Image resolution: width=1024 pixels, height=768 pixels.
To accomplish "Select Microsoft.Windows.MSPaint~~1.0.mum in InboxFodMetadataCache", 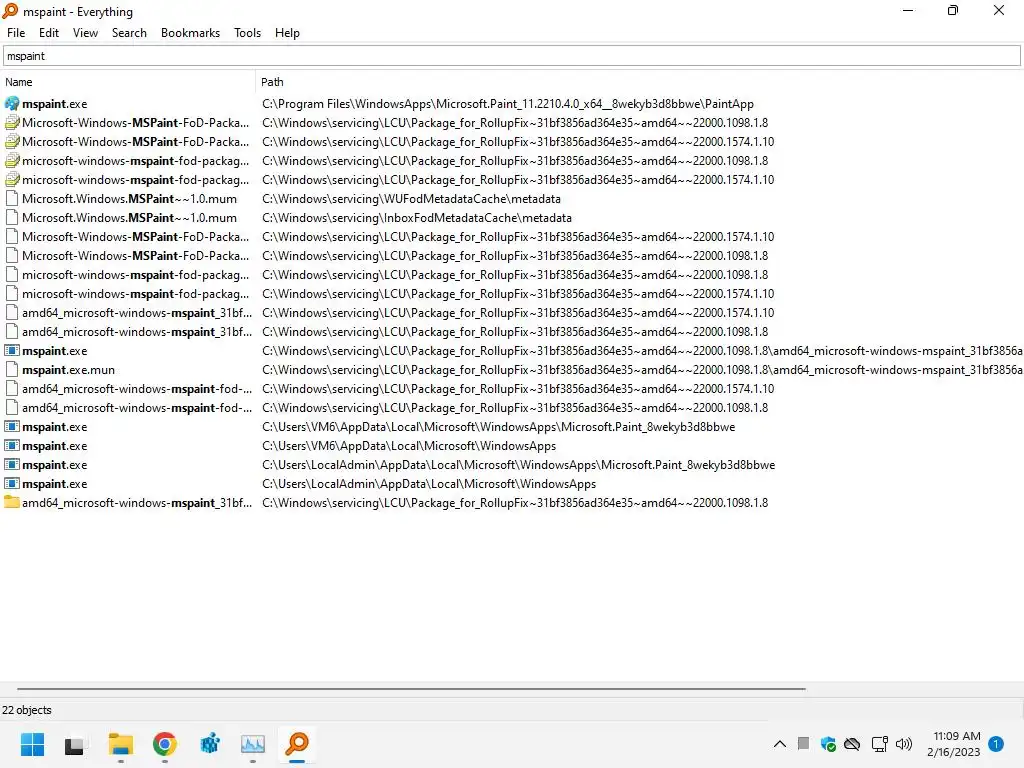I will pos(129,217).
